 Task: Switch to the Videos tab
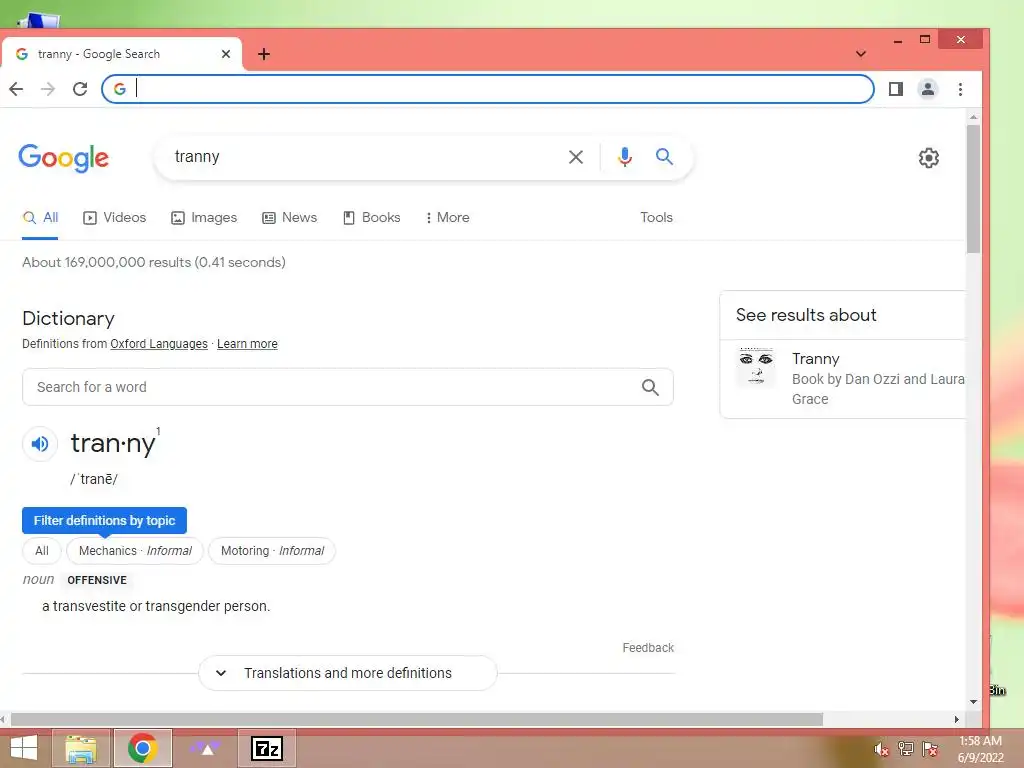click(x=115, y=217)
